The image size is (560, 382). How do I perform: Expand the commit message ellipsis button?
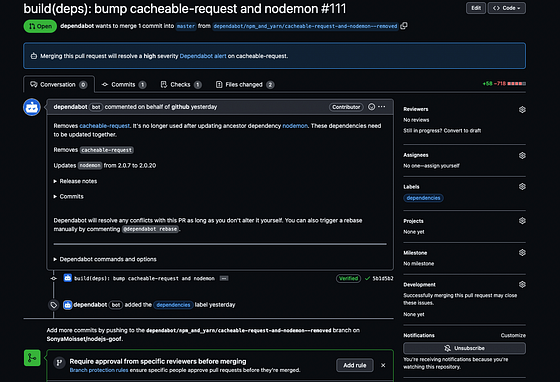224,278
